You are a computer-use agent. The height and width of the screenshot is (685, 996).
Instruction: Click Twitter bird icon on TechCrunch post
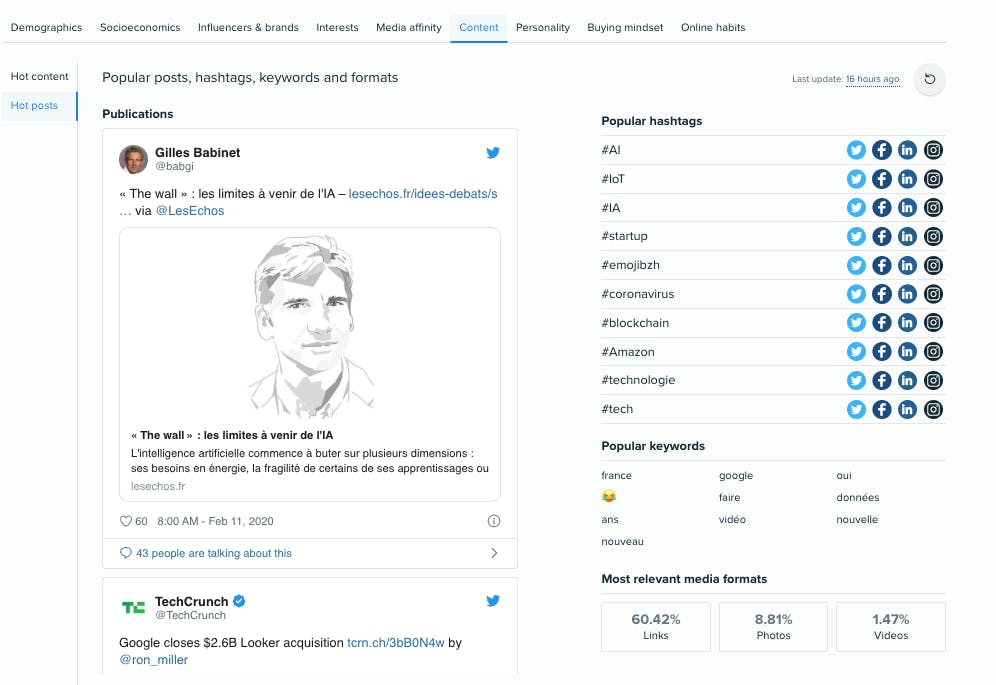point(493,600)
